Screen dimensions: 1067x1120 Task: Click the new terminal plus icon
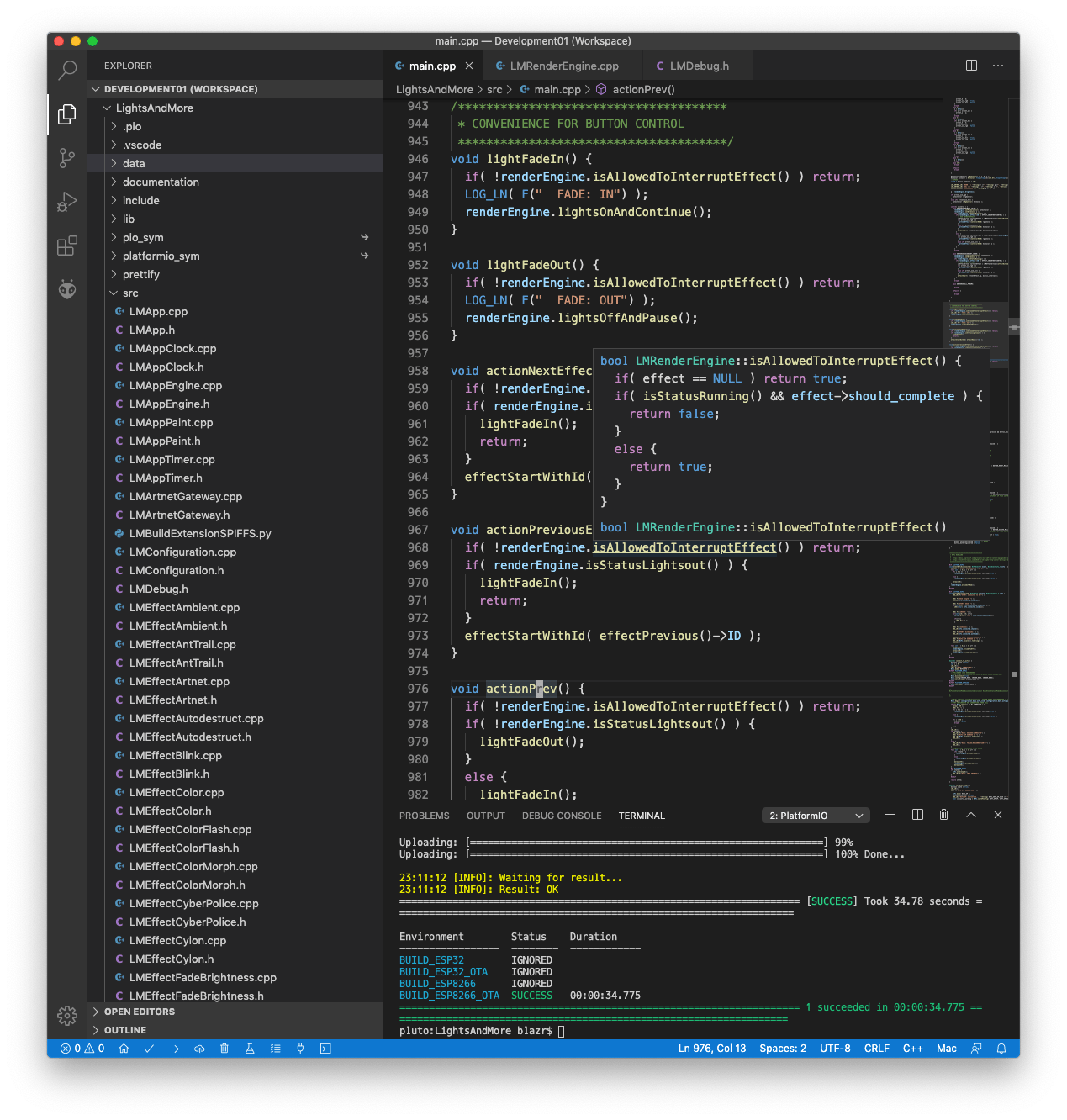(890, 815)
